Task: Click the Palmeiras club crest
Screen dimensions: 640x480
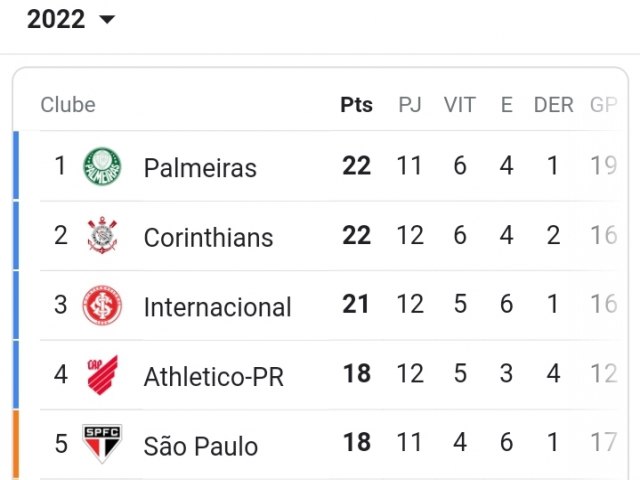Action: click(102, 167)
